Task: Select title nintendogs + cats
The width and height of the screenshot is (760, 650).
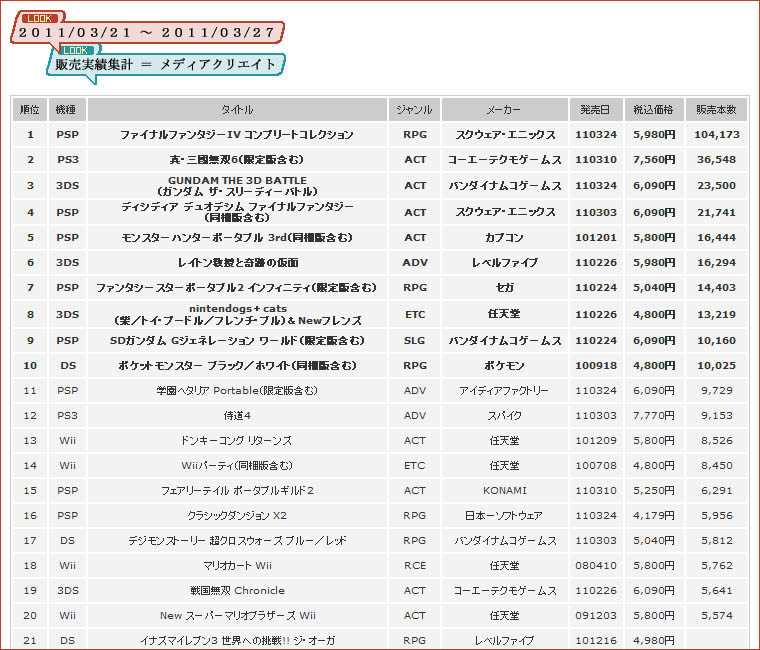Action: [x=238, y=308]
